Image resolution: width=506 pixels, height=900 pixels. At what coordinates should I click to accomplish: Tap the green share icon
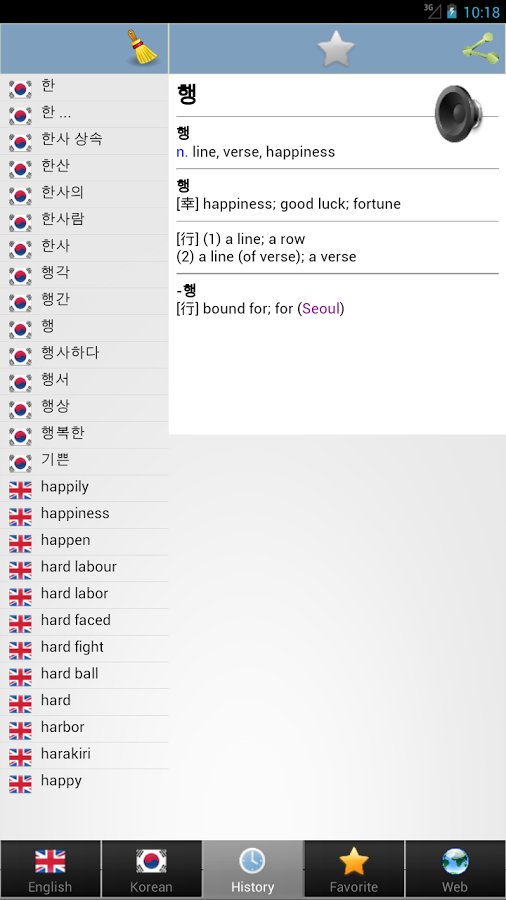(478, 48)
